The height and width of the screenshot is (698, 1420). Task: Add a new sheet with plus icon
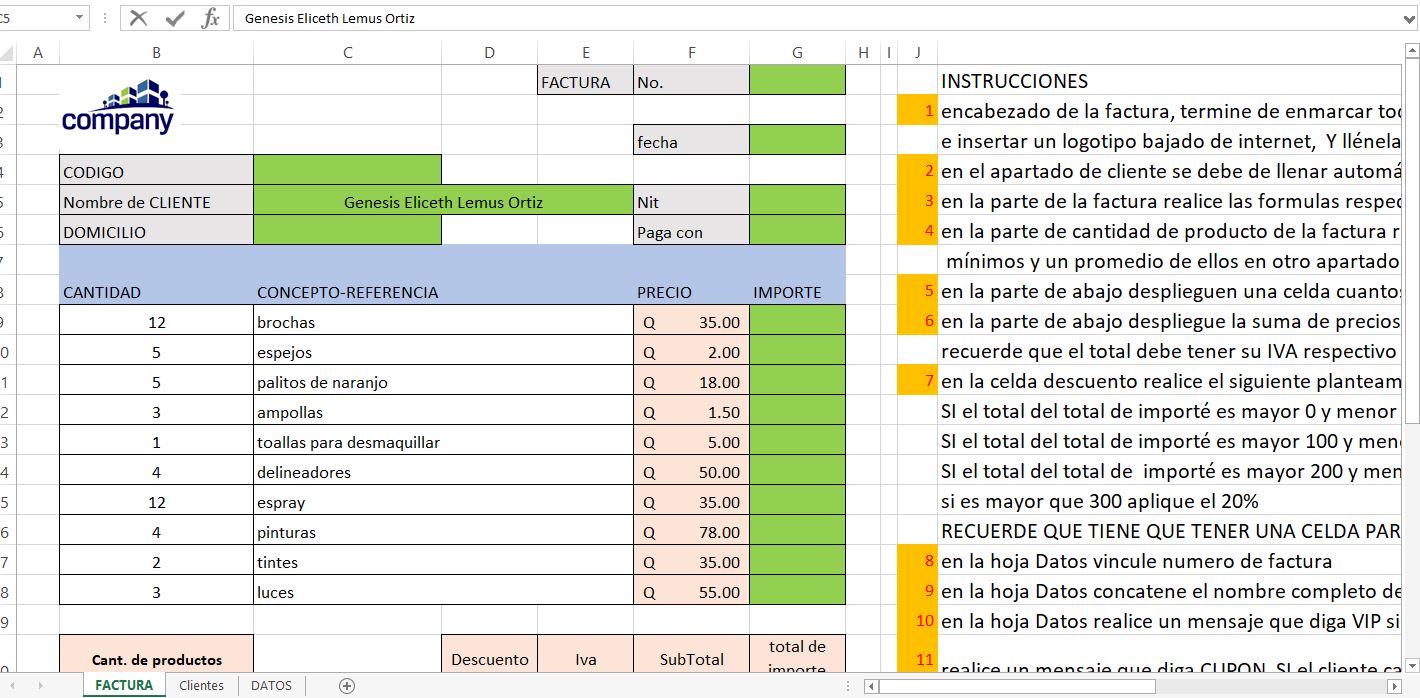point(347,686)
